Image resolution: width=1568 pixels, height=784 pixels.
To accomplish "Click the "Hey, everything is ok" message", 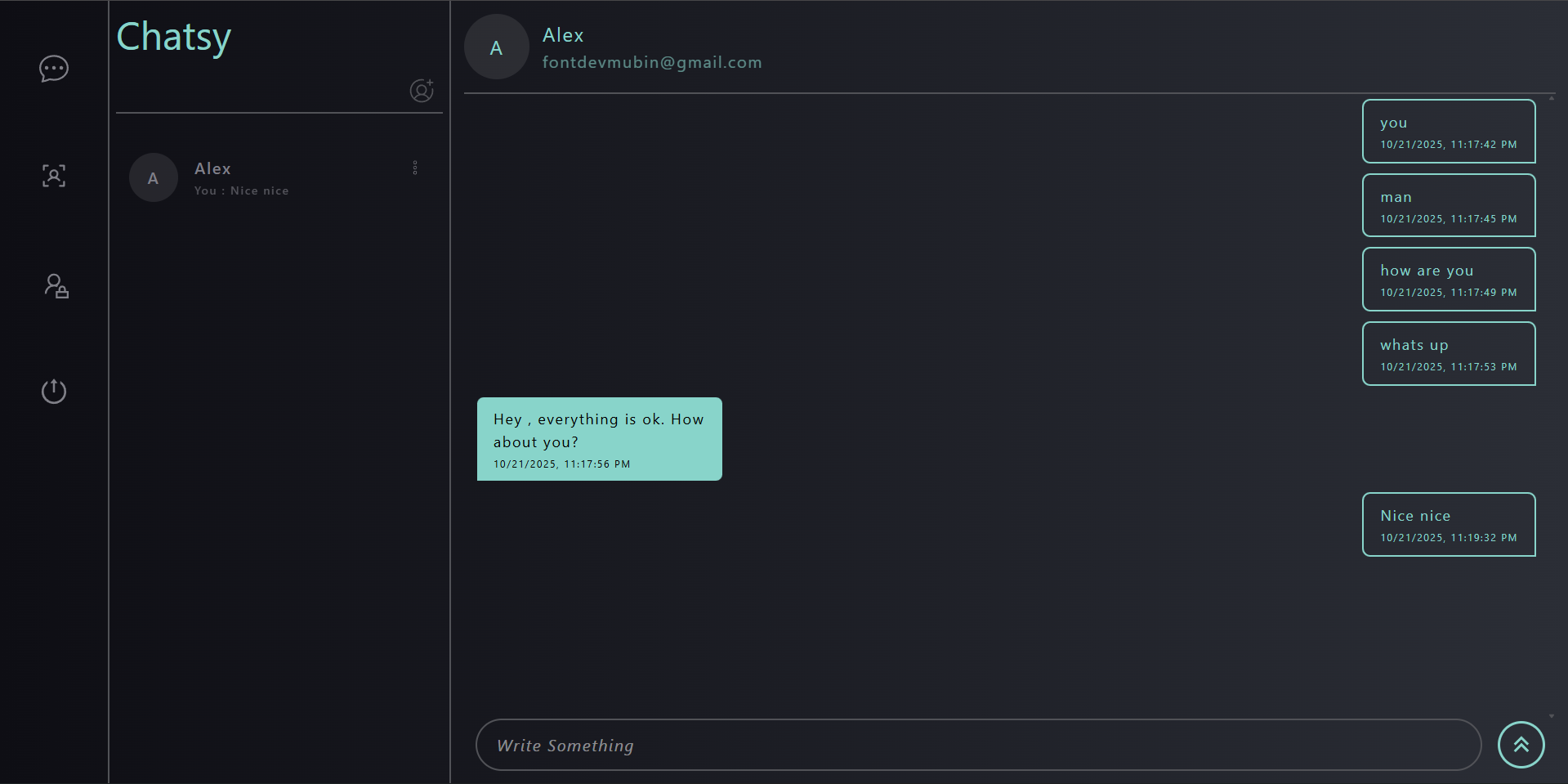I will [599, 439].
